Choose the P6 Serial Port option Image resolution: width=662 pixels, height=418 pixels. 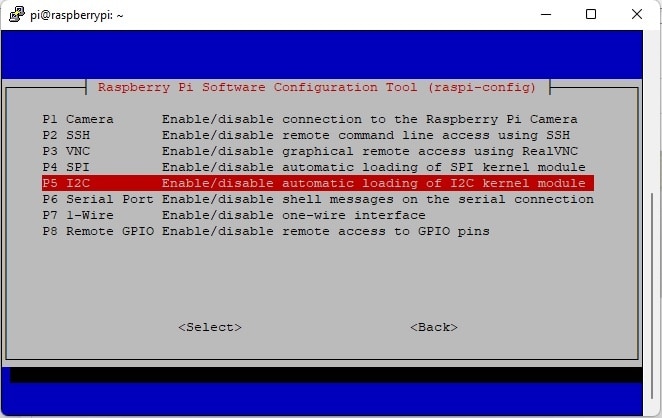pyautogui.click(x=318, y=199)
